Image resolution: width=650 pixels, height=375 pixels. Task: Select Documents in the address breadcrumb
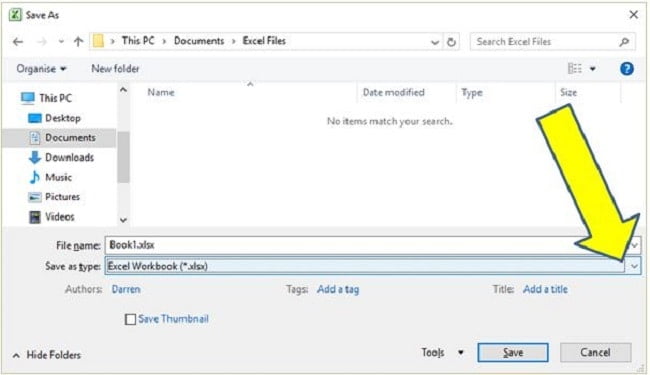[x=199, y=41]
